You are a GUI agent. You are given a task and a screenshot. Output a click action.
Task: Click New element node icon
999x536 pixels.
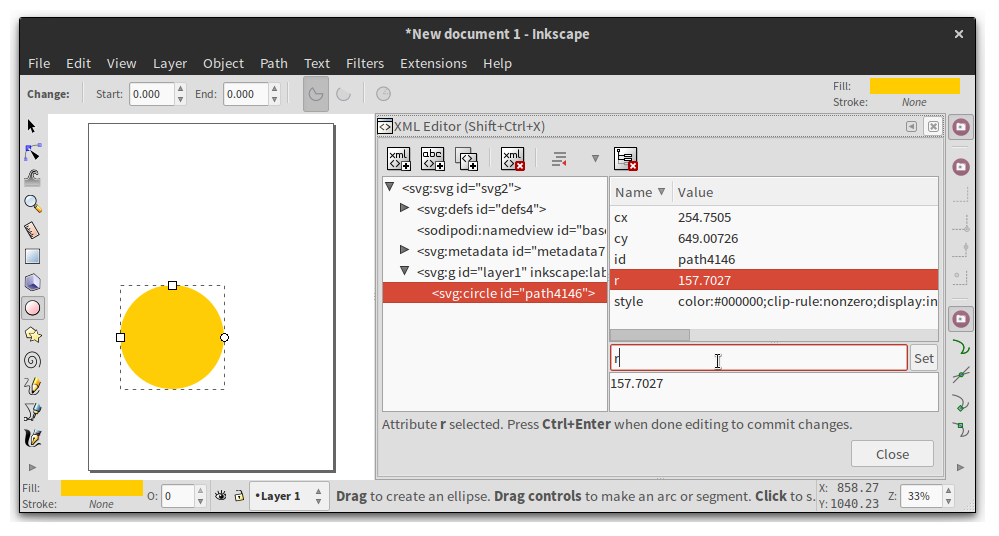(399, 159)
